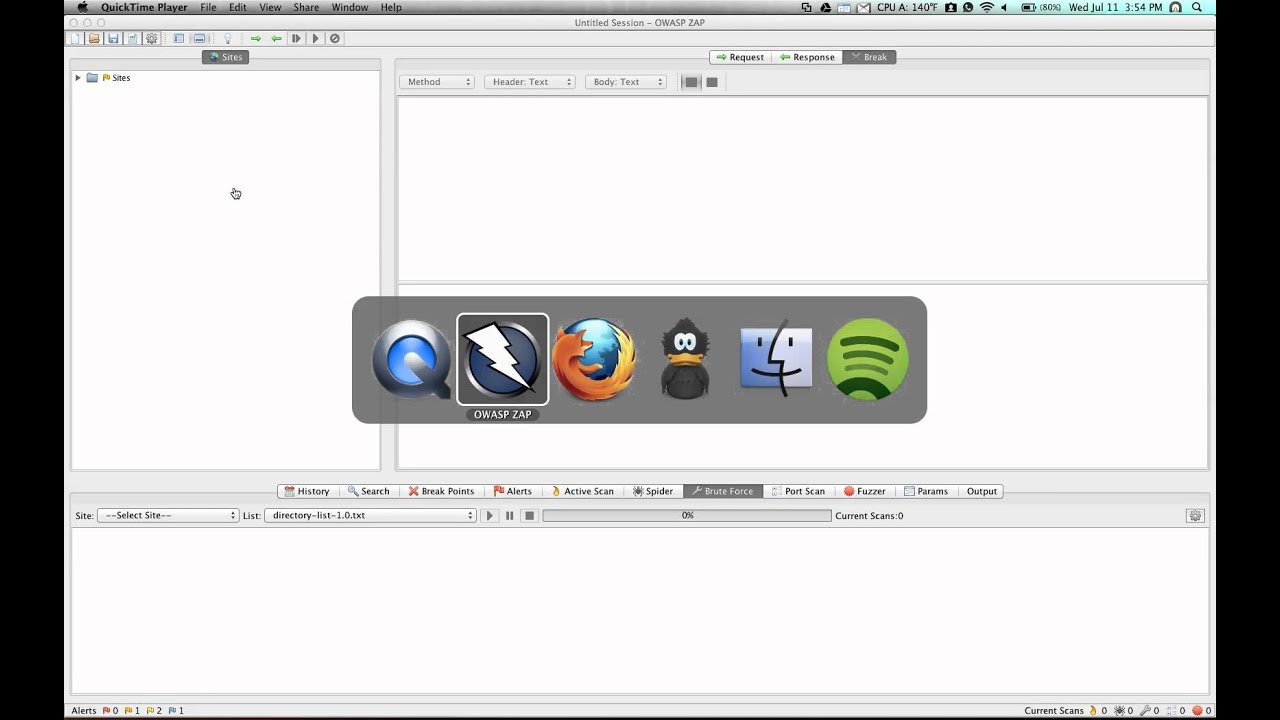This screenshot has height=720, width=1280.
Task: Switch to the Response tab
Action: tap(807, 57)
